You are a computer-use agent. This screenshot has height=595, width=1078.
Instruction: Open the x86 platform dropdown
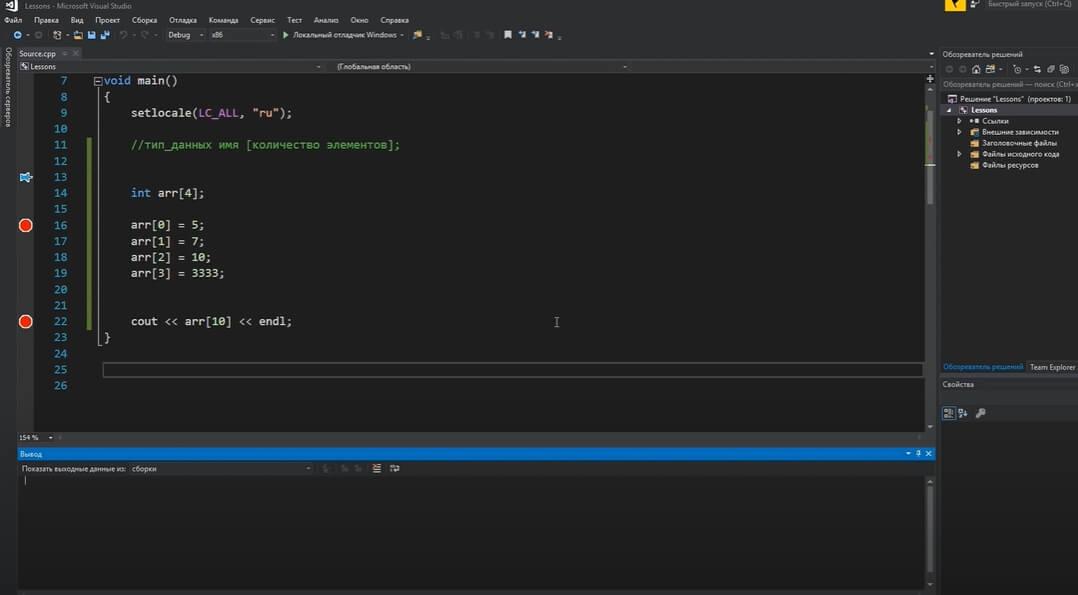(x=243, y=35)
